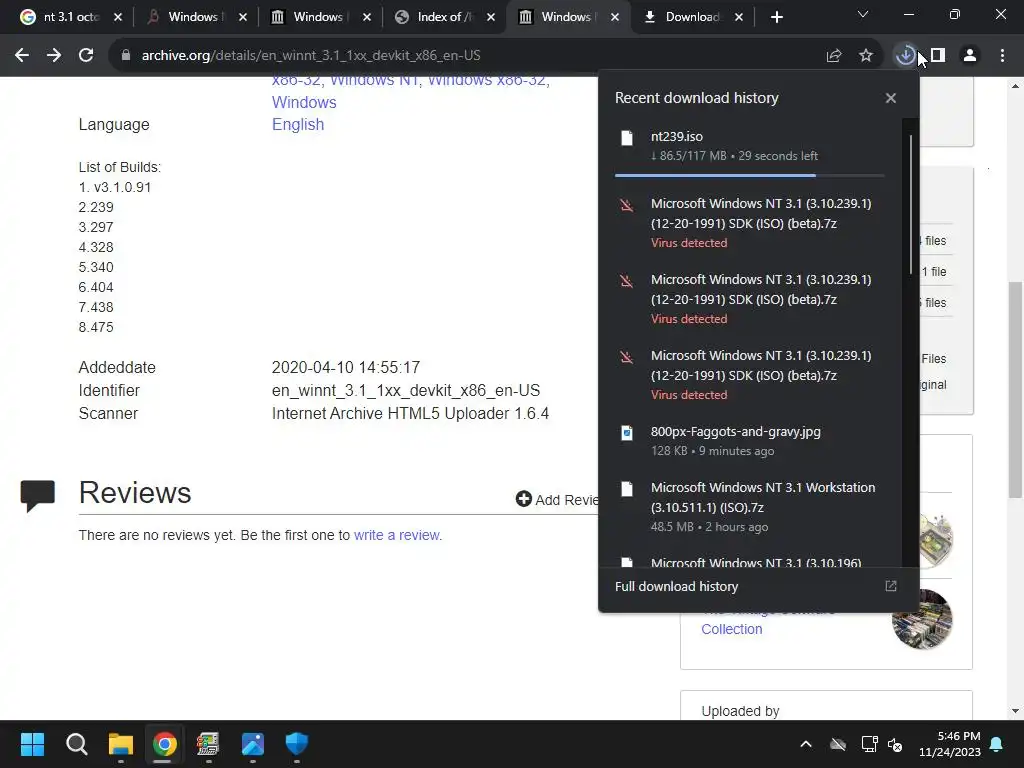Switch to 'Index of /' tab
The image size is (1024, 768).
pos(444,17)
